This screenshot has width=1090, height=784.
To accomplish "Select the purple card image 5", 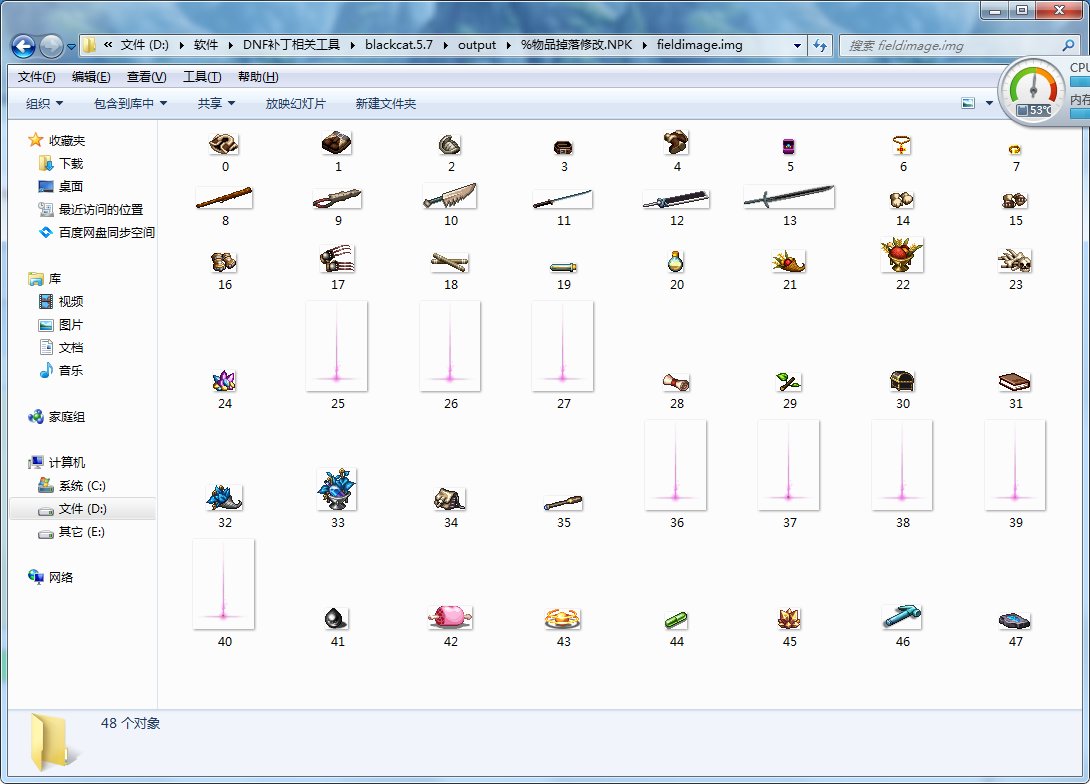I will click(788, 146).
